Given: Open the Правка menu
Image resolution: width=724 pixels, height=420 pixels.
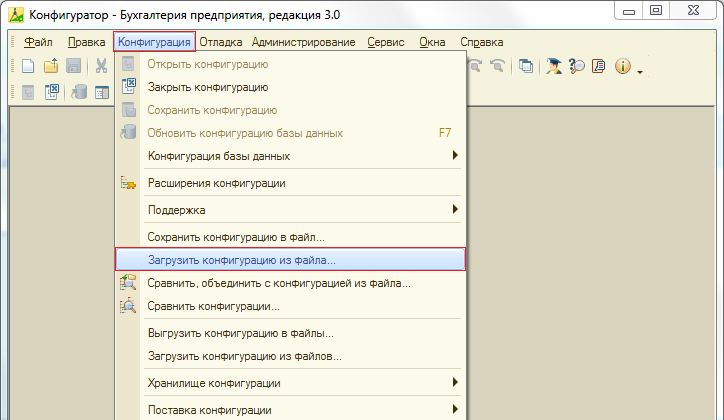Looking at the screenshot, I should (86, 42).
